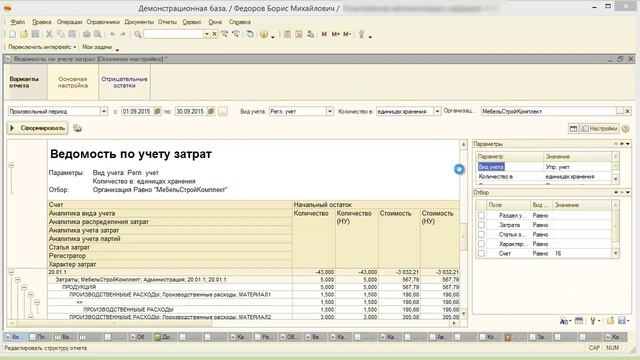Clear the toolbar search field with X
Screen dimensions: 640x360
point(214,34)
